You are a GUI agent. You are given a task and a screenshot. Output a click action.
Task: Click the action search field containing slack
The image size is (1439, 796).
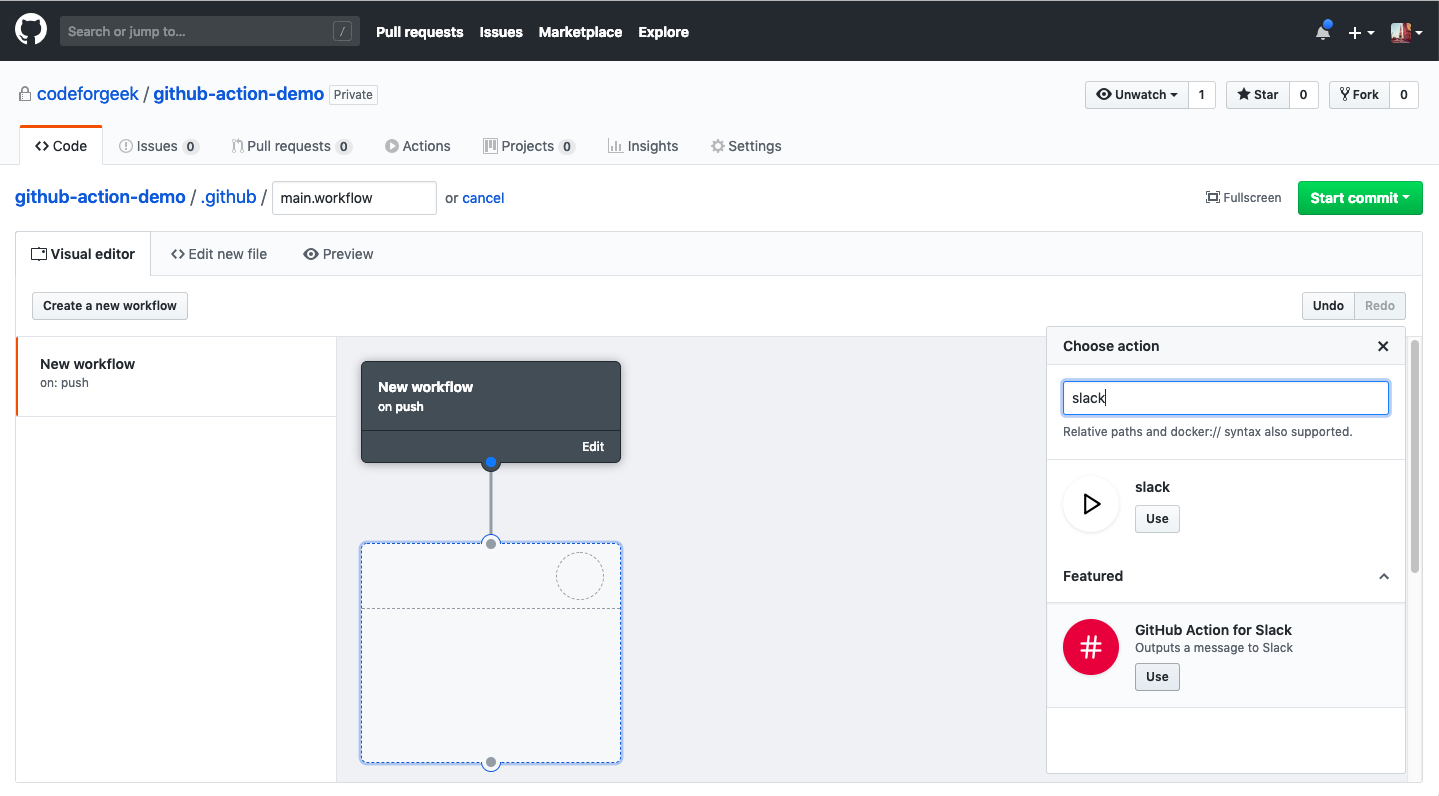tap(1226, 398)
